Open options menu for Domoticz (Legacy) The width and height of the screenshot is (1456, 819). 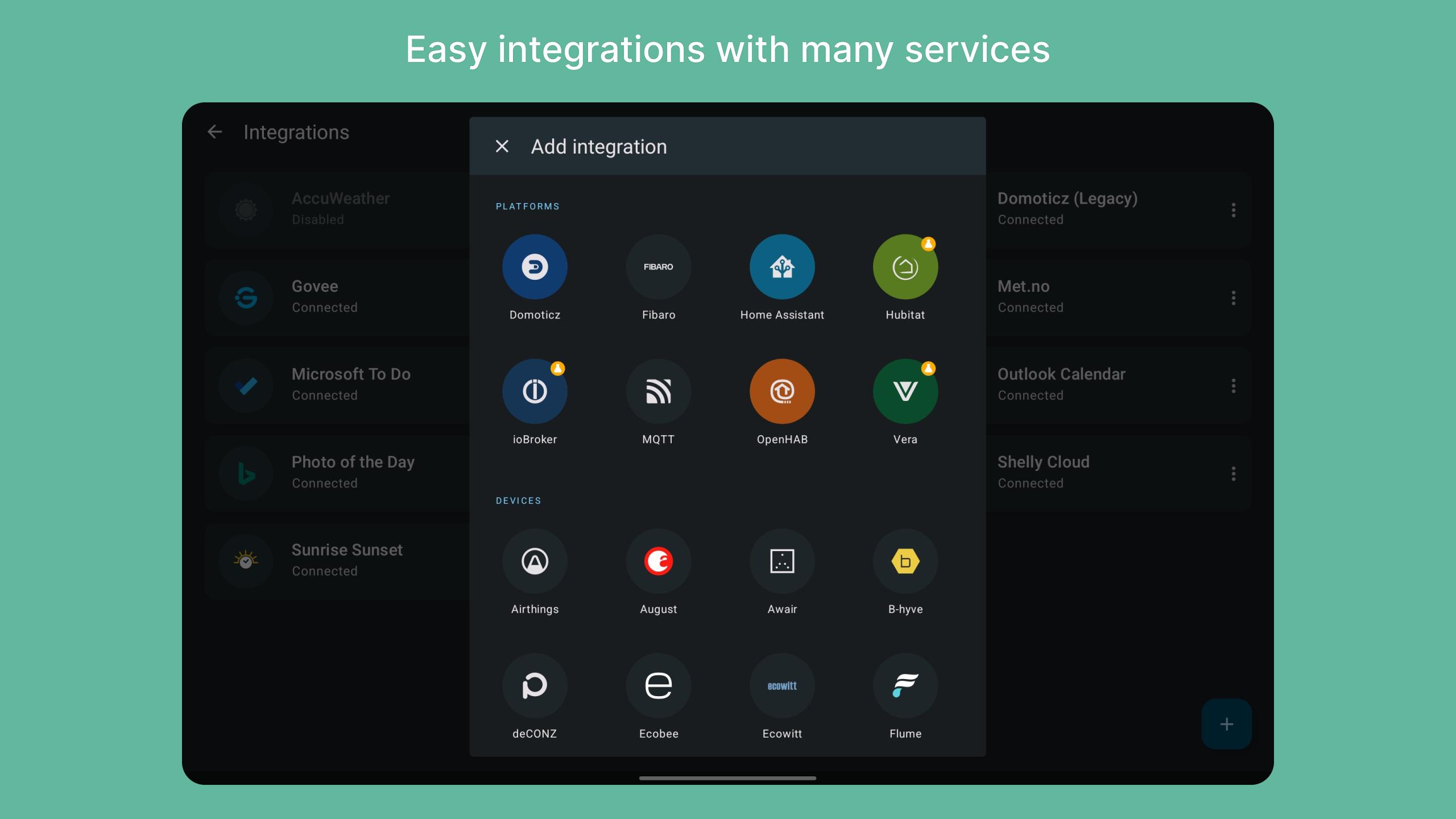click(x=1233, y=210)
